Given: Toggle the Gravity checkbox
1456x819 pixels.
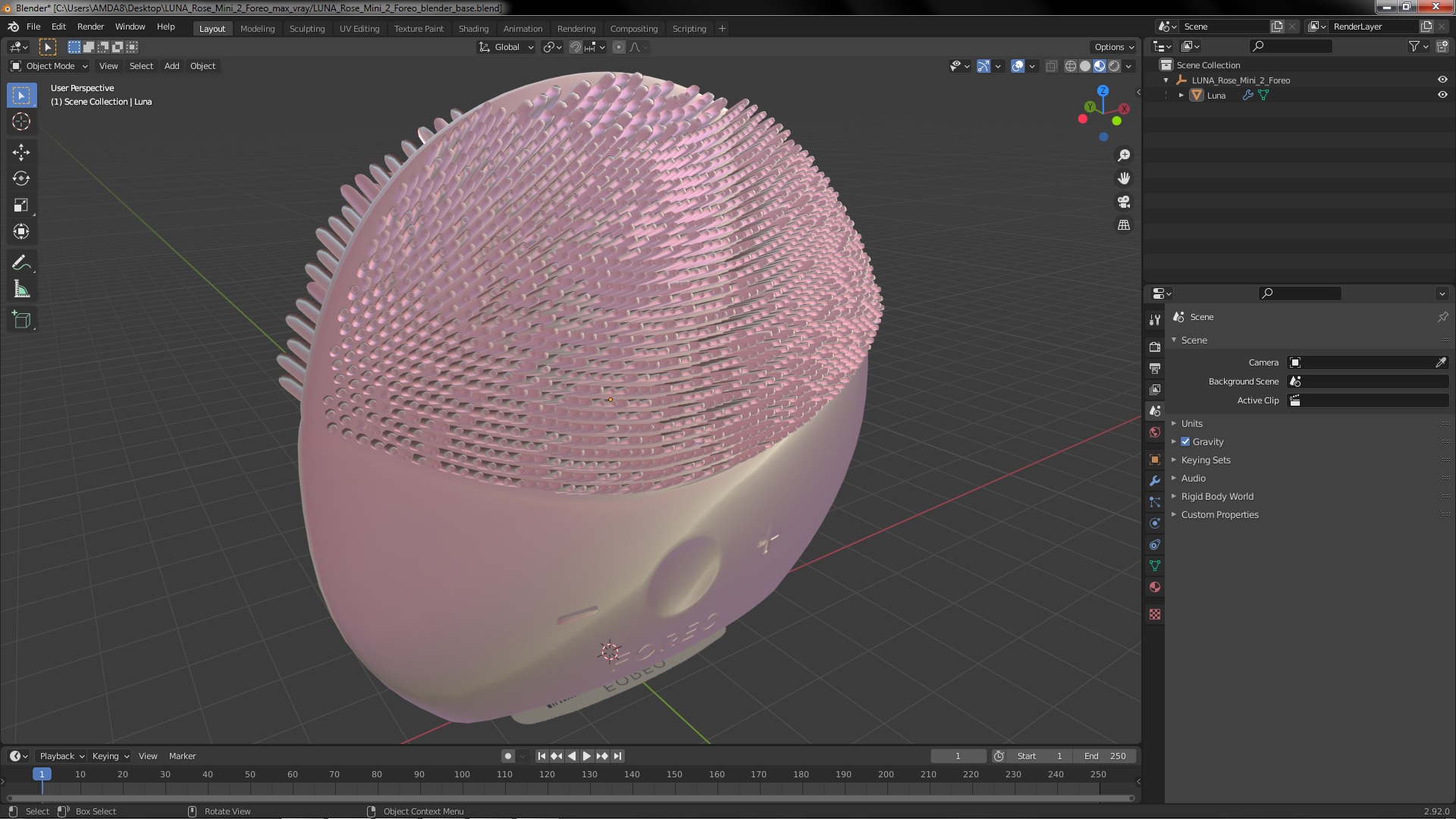Looking at the screenshot, I should [x=1185, y=441].
